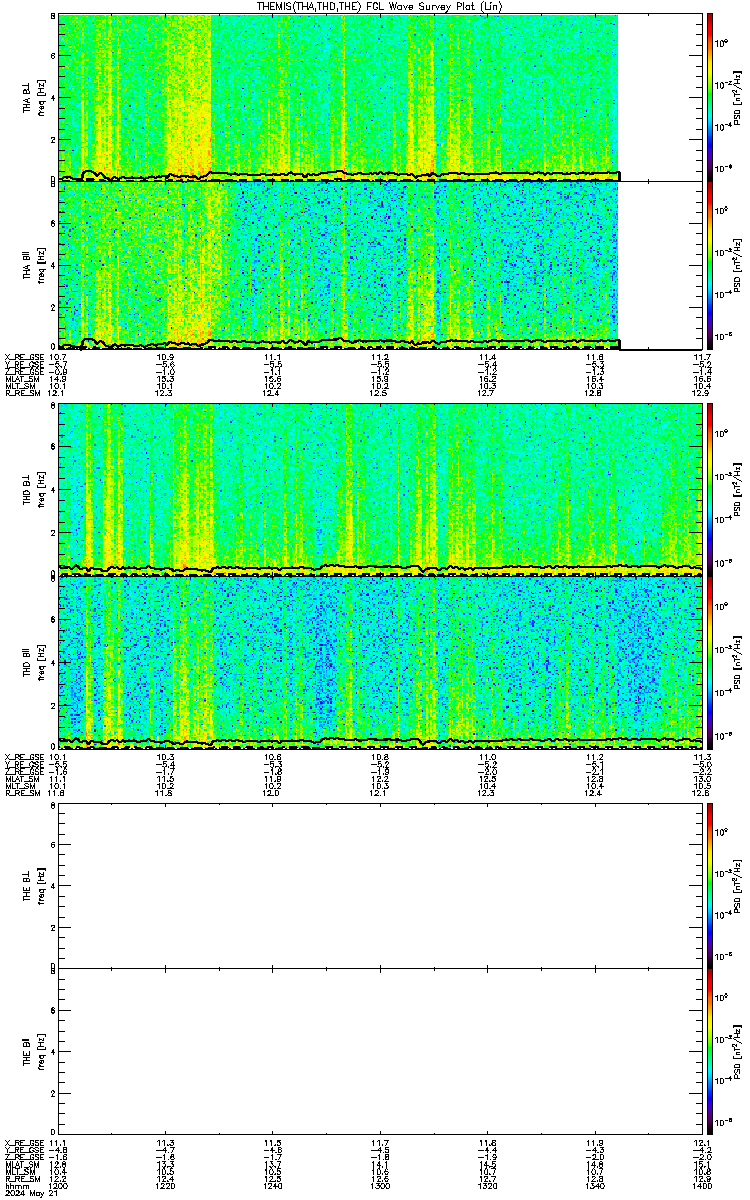Screen dimensions: 750x1200
Task: Click the '1400' time label at the bottom
Action: [x=701, y=1187]
